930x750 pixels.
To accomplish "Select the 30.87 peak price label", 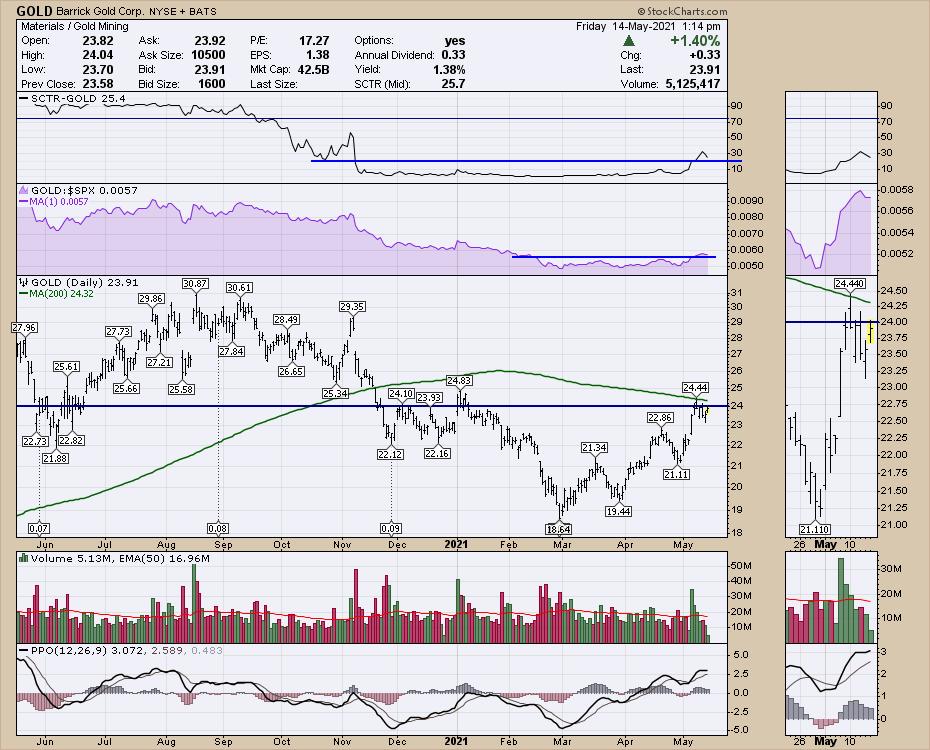I will 195,284.
